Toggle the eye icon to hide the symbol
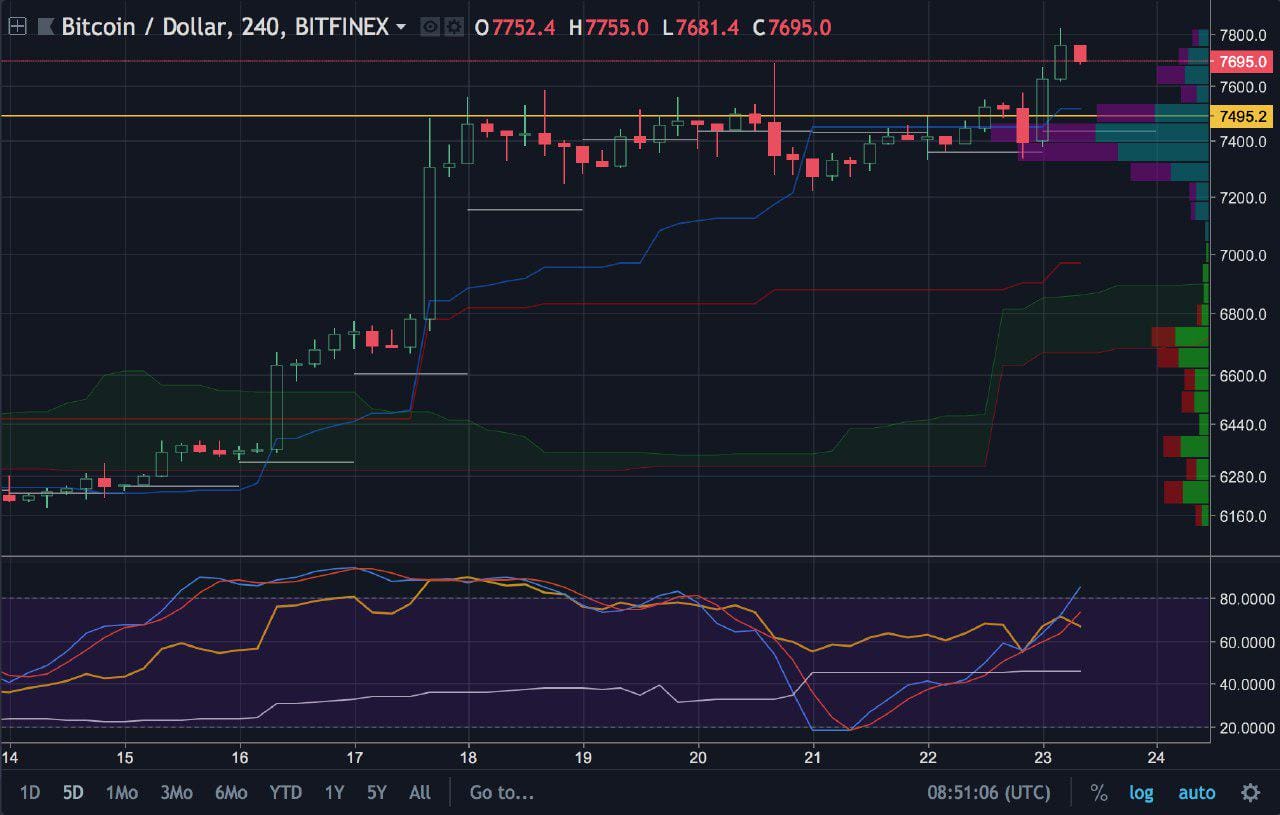 click(x=430, y=27)
